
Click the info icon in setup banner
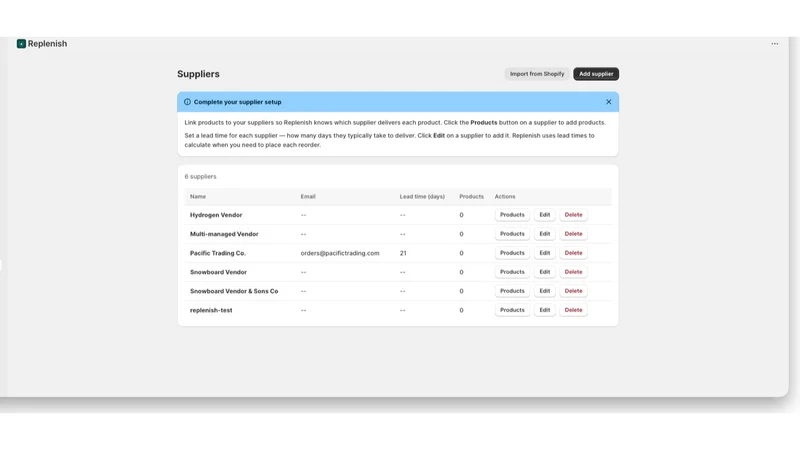[x=187, y=102]
